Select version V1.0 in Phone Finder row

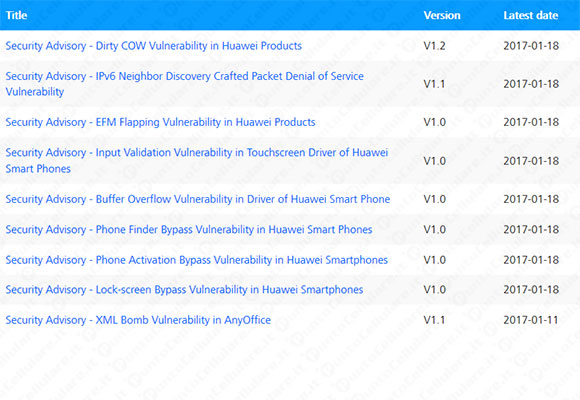tap(435, 229)
